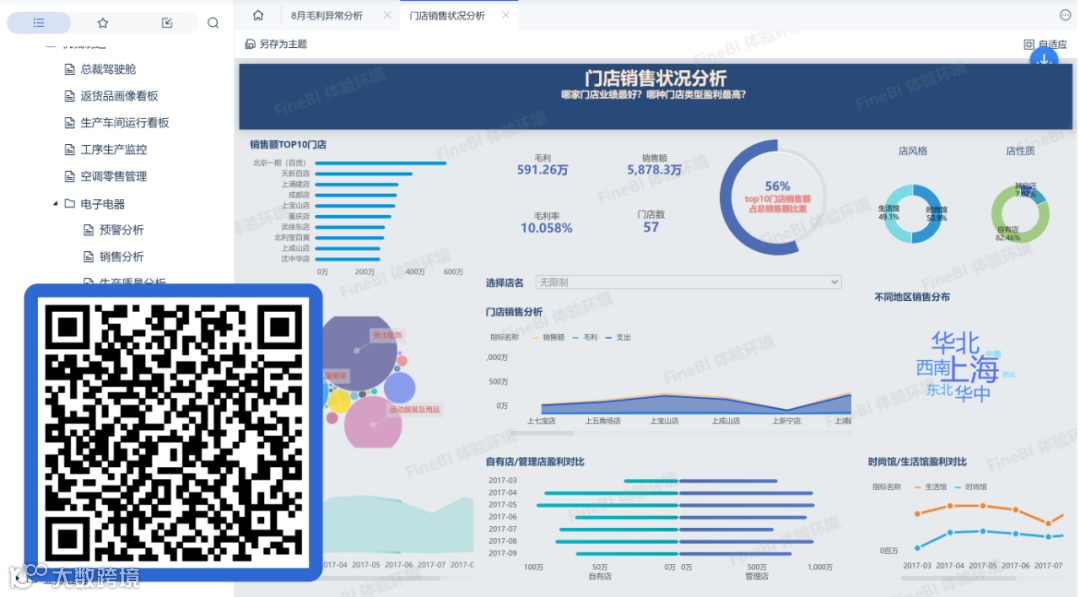This screenshot has width=1080, height=597.
Task: Switch to the 8月毛利异常分析 tab
Action: tap(326, 15)
